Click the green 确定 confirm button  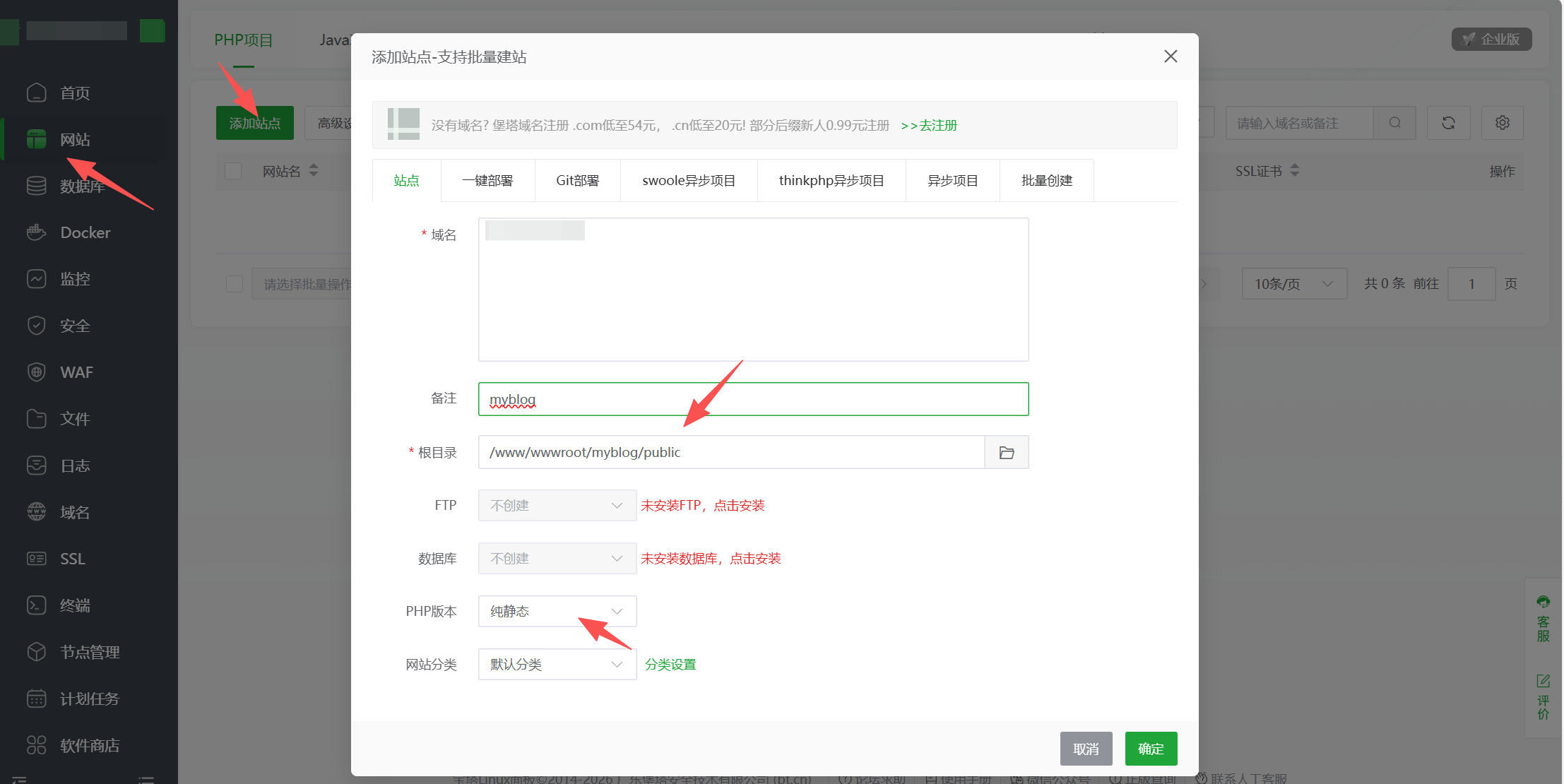click(x=1151, y=749)
